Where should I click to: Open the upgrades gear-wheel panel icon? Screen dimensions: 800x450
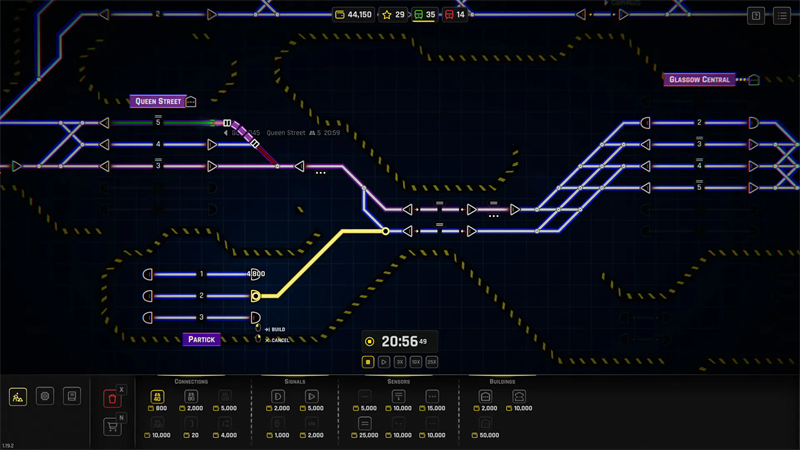tap(45, 396)
